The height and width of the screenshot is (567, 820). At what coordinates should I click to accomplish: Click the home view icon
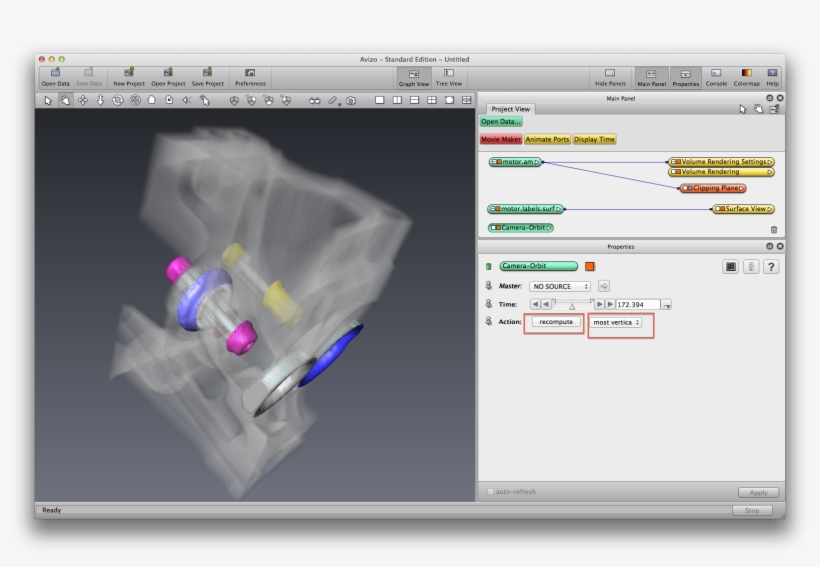point(152,100)
